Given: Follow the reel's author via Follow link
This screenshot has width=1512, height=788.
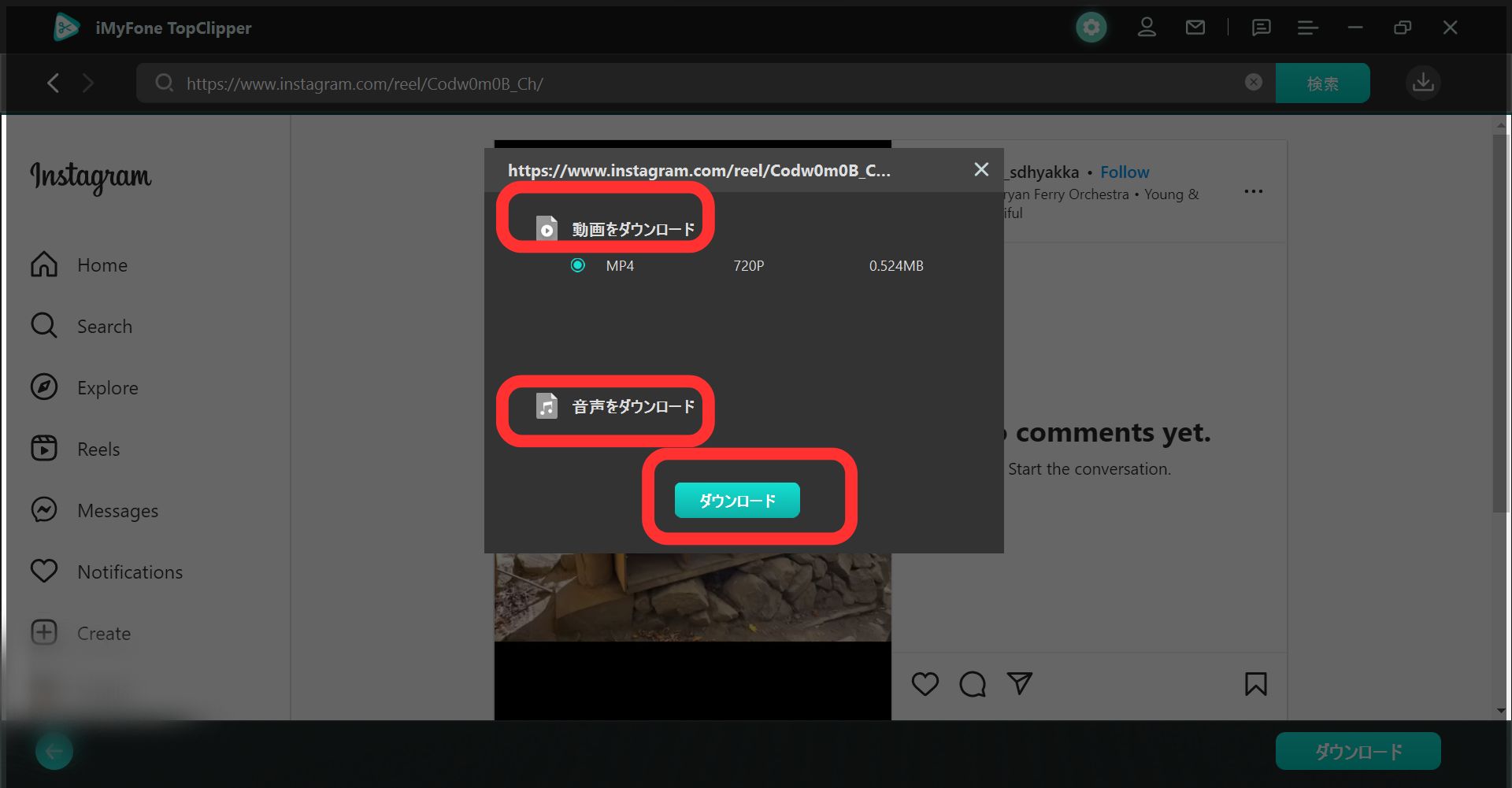Looking at the screenshot, I should (1124, 172).
